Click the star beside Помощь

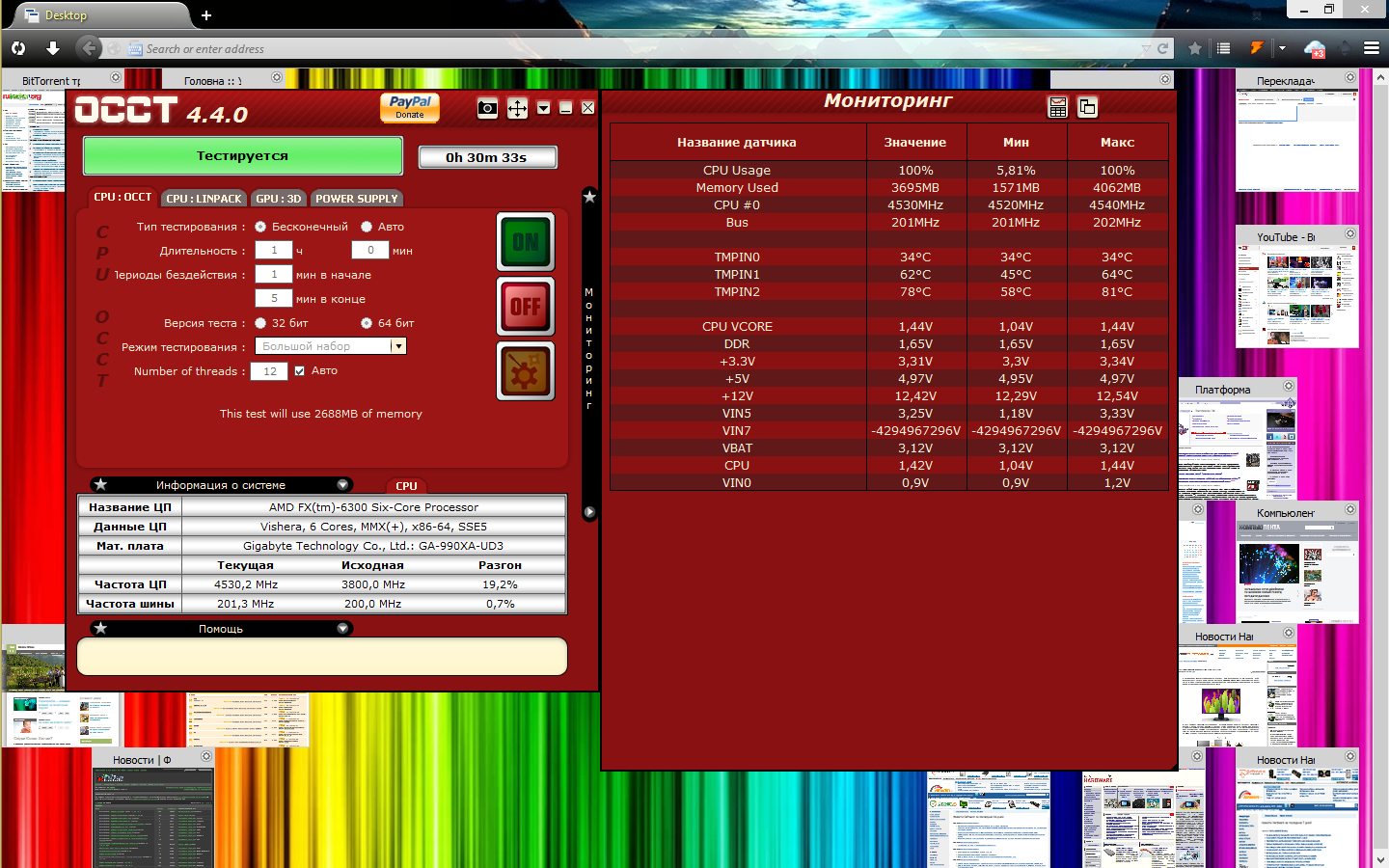pyautogui.click(x=100, y=628)
